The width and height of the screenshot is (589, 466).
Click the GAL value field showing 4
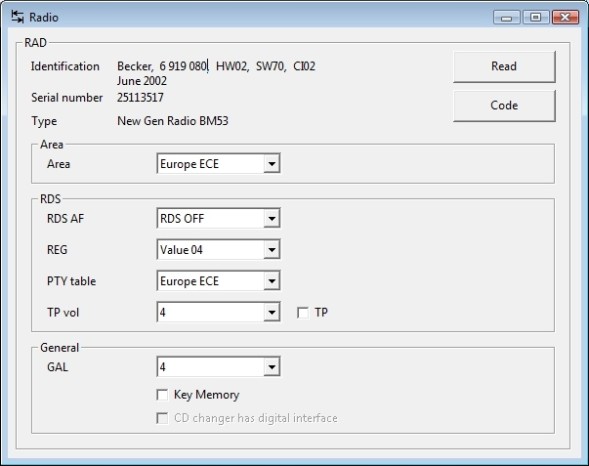pos(210,367)
